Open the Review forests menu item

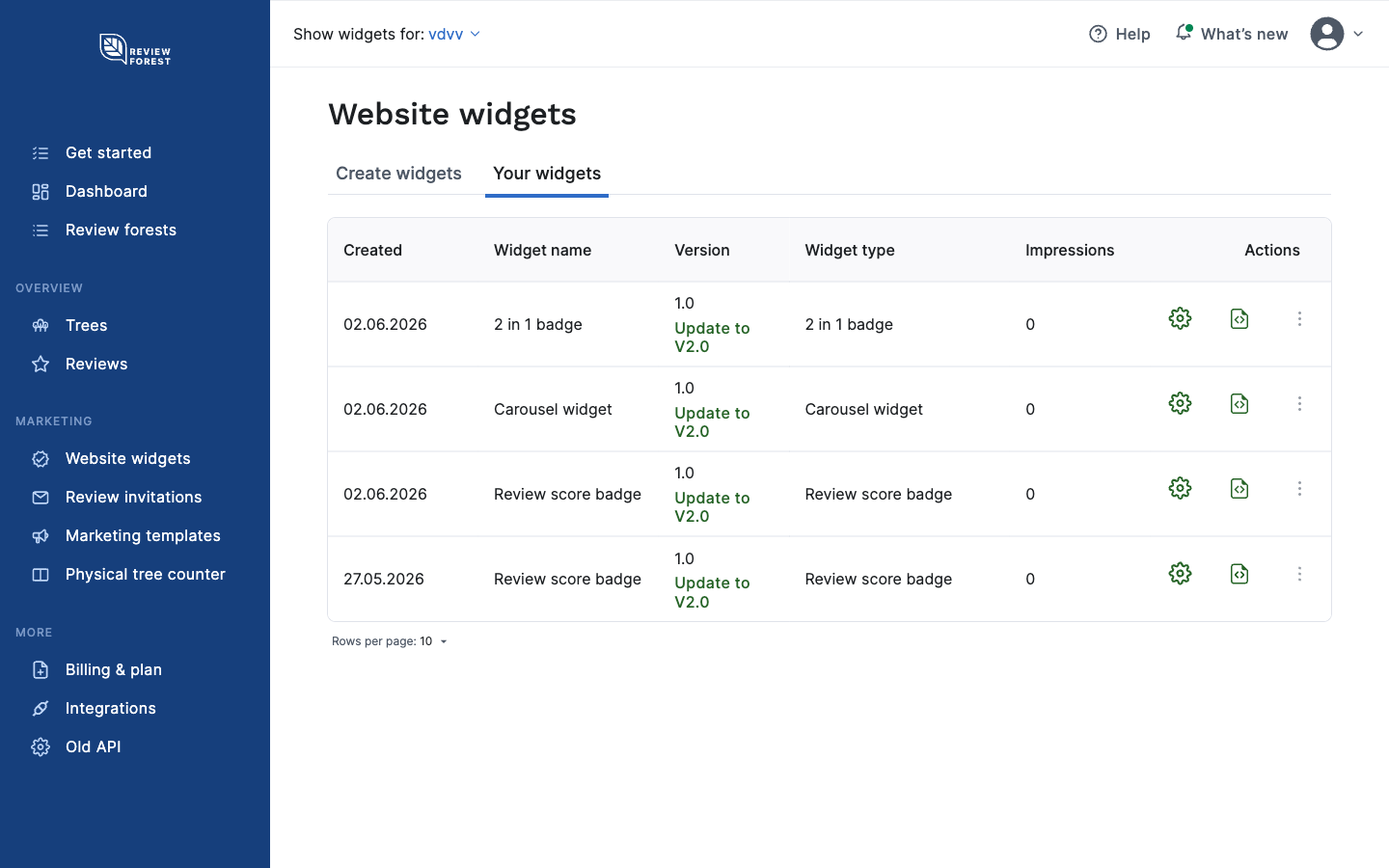pyautogui.click(x=121, y=231)
